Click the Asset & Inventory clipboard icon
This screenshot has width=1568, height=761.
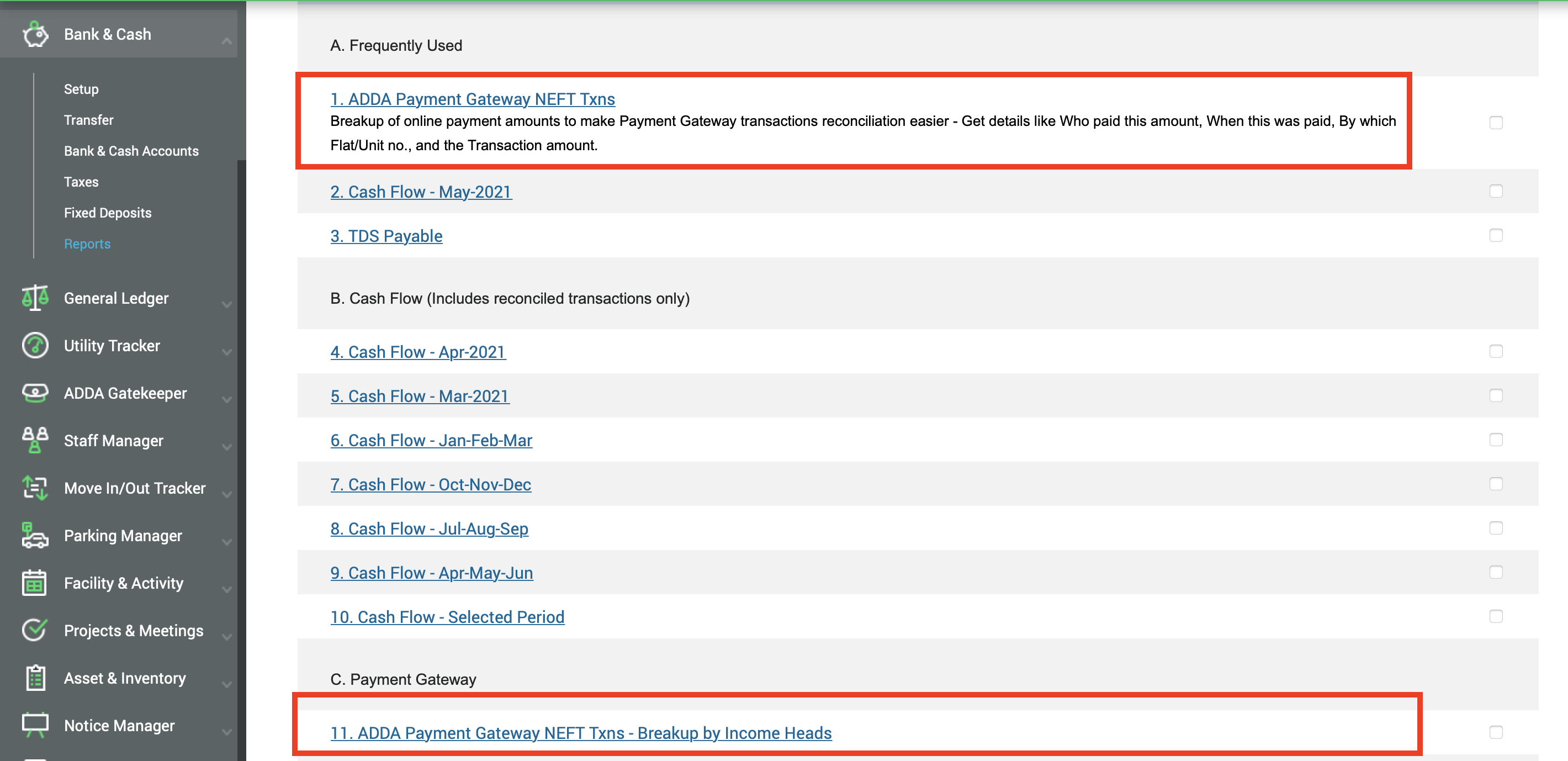(35, 678)
